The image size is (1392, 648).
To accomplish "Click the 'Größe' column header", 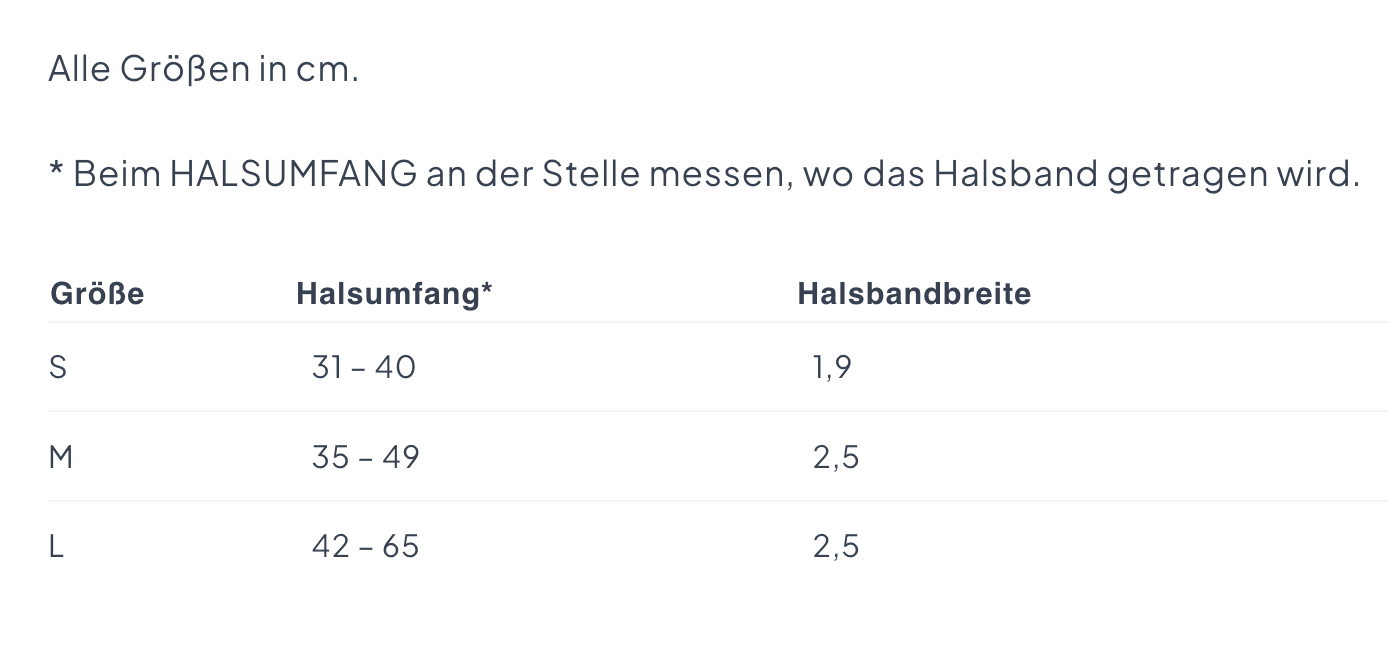I will click(97, 294).
